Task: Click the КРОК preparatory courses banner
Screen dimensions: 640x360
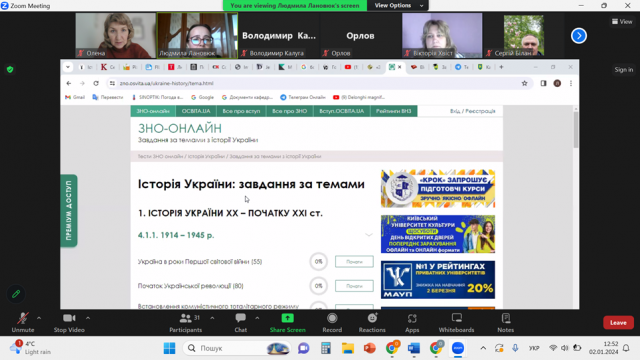Action: (438, 189)
